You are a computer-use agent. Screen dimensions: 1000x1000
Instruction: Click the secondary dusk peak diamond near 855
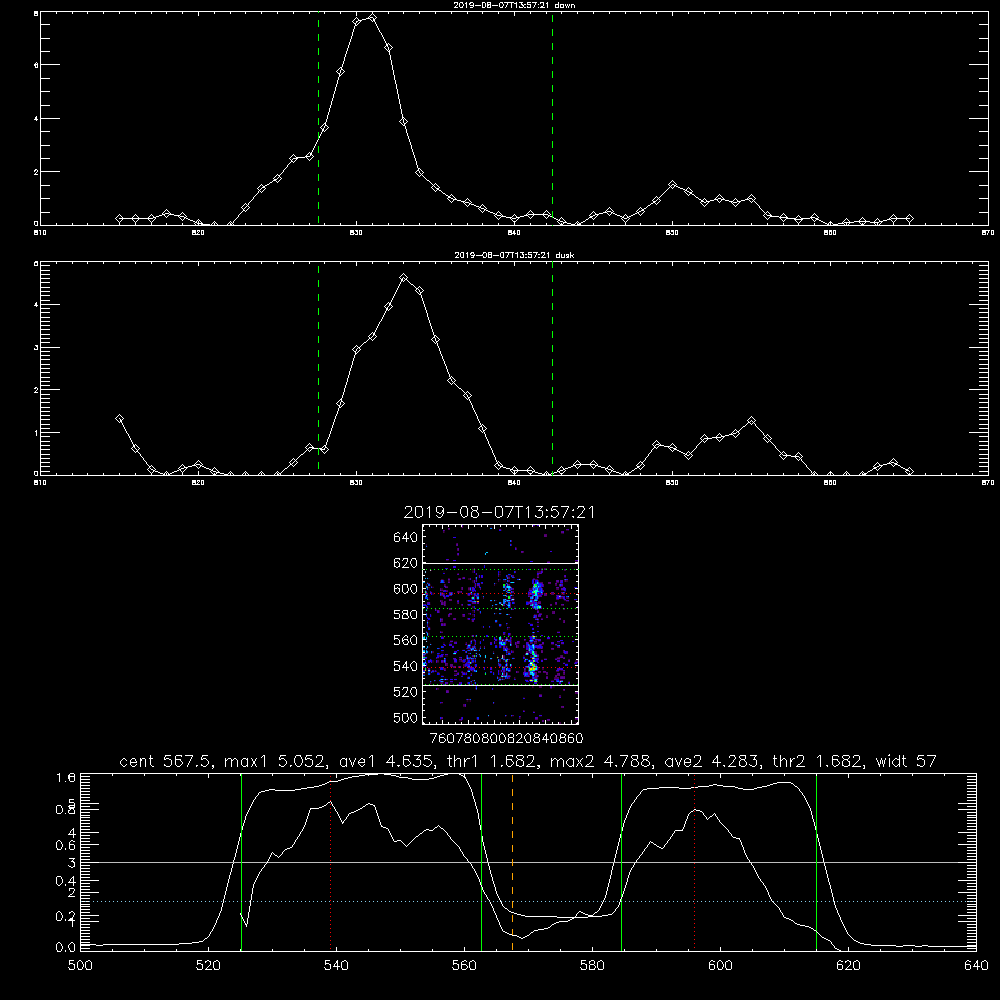(751, 420)
